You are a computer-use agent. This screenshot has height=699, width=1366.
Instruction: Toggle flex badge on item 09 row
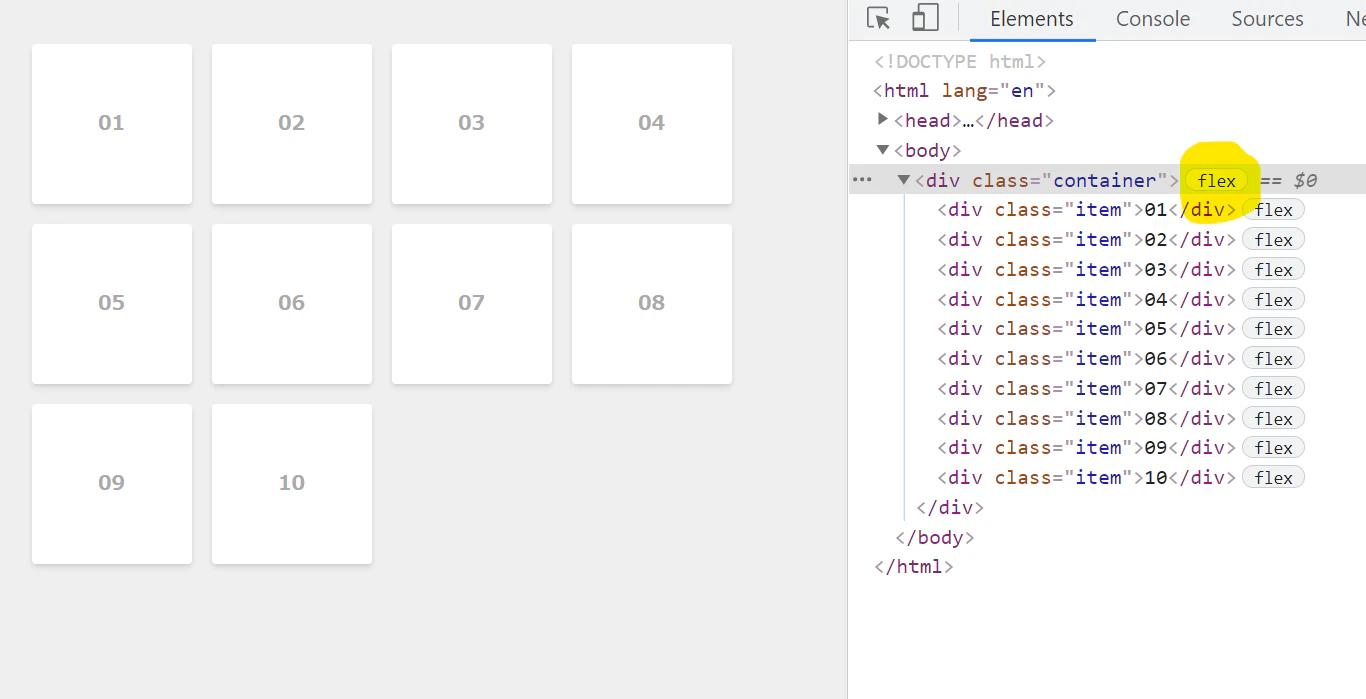1273,448
